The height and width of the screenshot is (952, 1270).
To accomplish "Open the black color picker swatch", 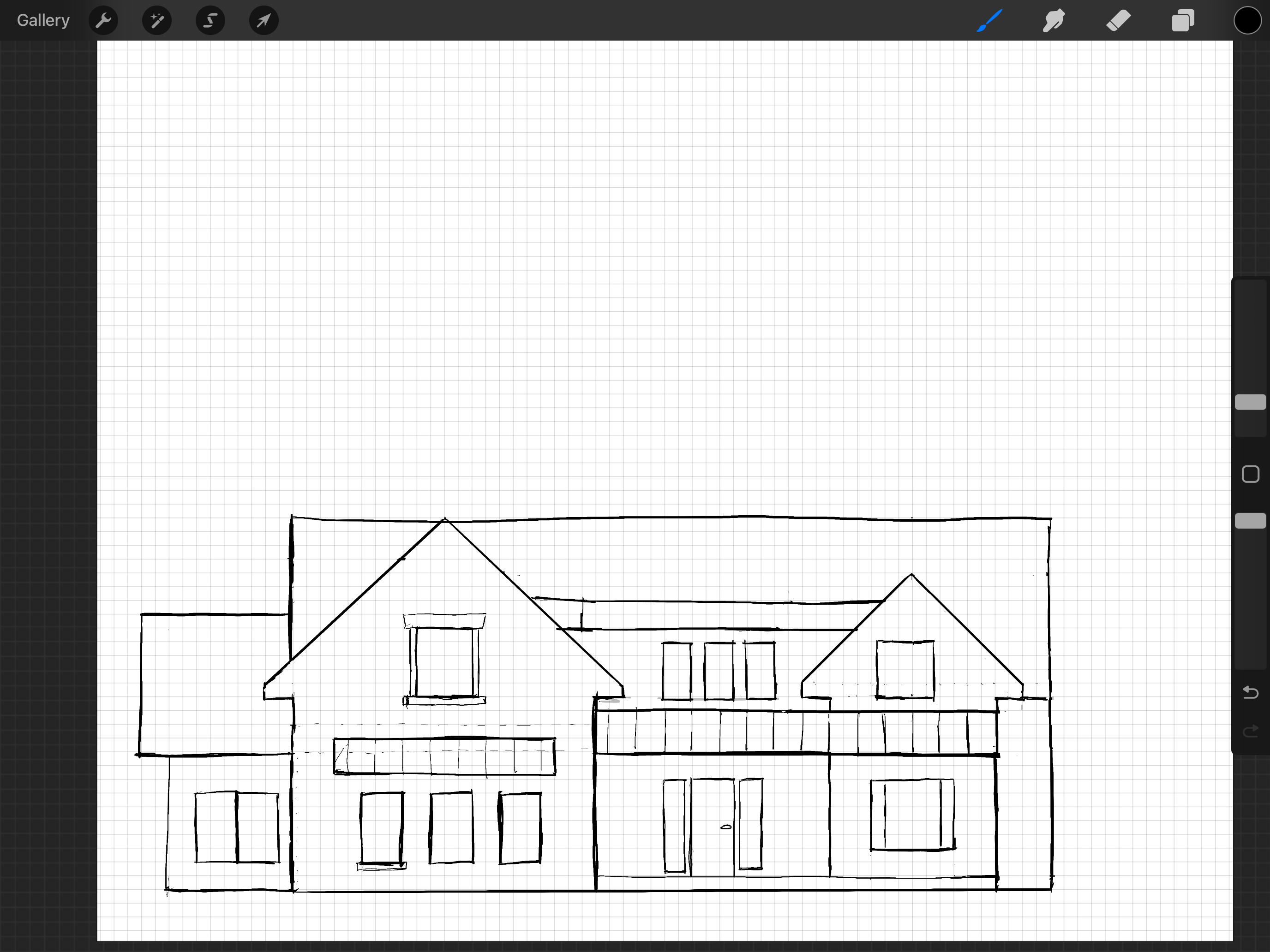I will [x=1247, y=21].
